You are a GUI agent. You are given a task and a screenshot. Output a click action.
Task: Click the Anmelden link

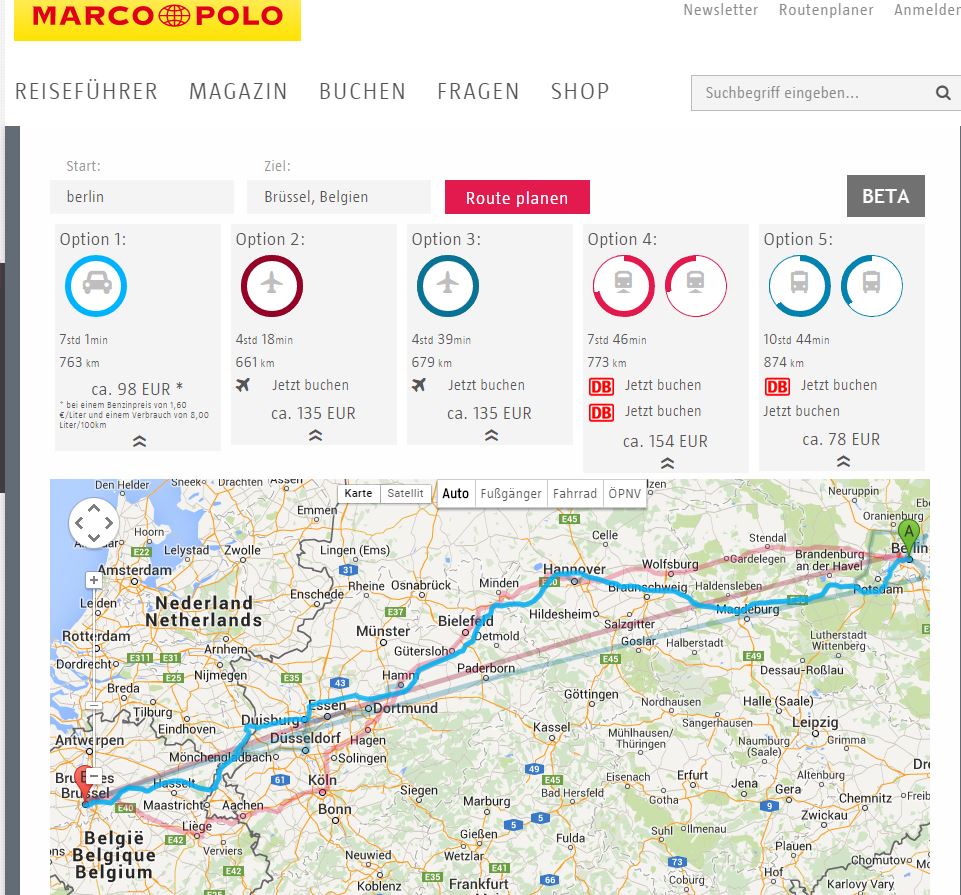click(x=927, y=10)
